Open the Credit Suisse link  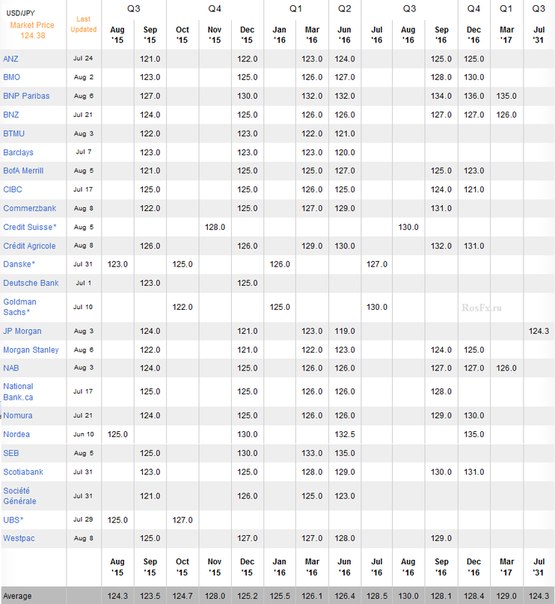click(x=30, y=227)
